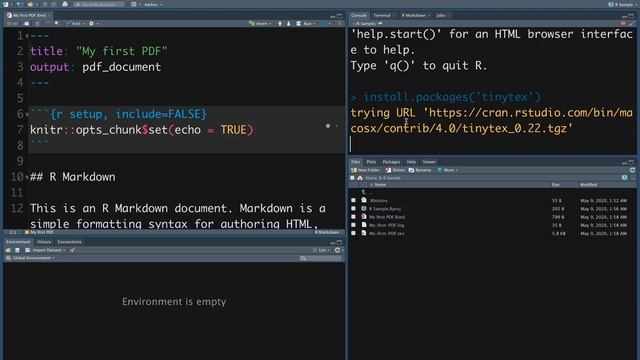Open the Insert chunk dropdown
The image size is (640, 360).
(x=260, y=24)
